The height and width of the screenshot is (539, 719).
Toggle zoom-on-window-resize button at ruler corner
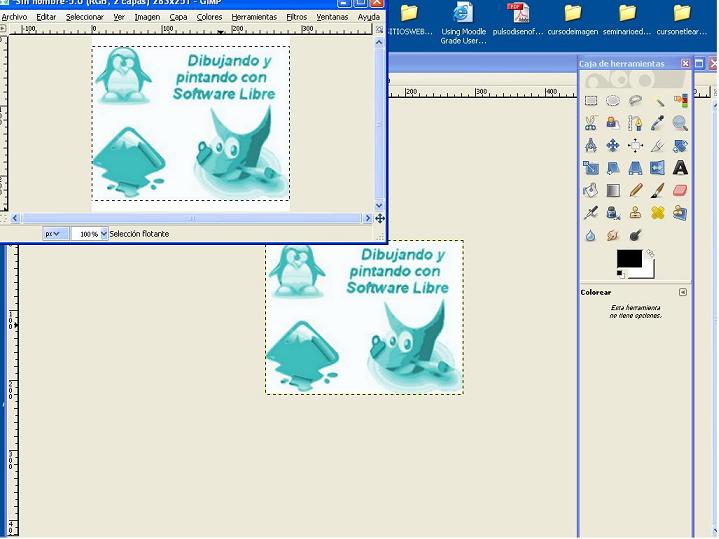click(380, 29)
